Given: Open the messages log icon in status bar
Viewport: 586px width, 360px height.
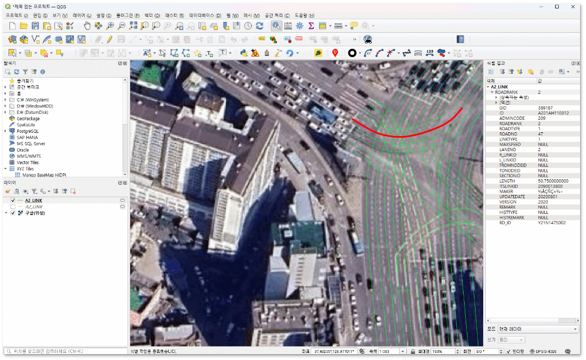Looking at the screenshot, I should coord(568,352).
